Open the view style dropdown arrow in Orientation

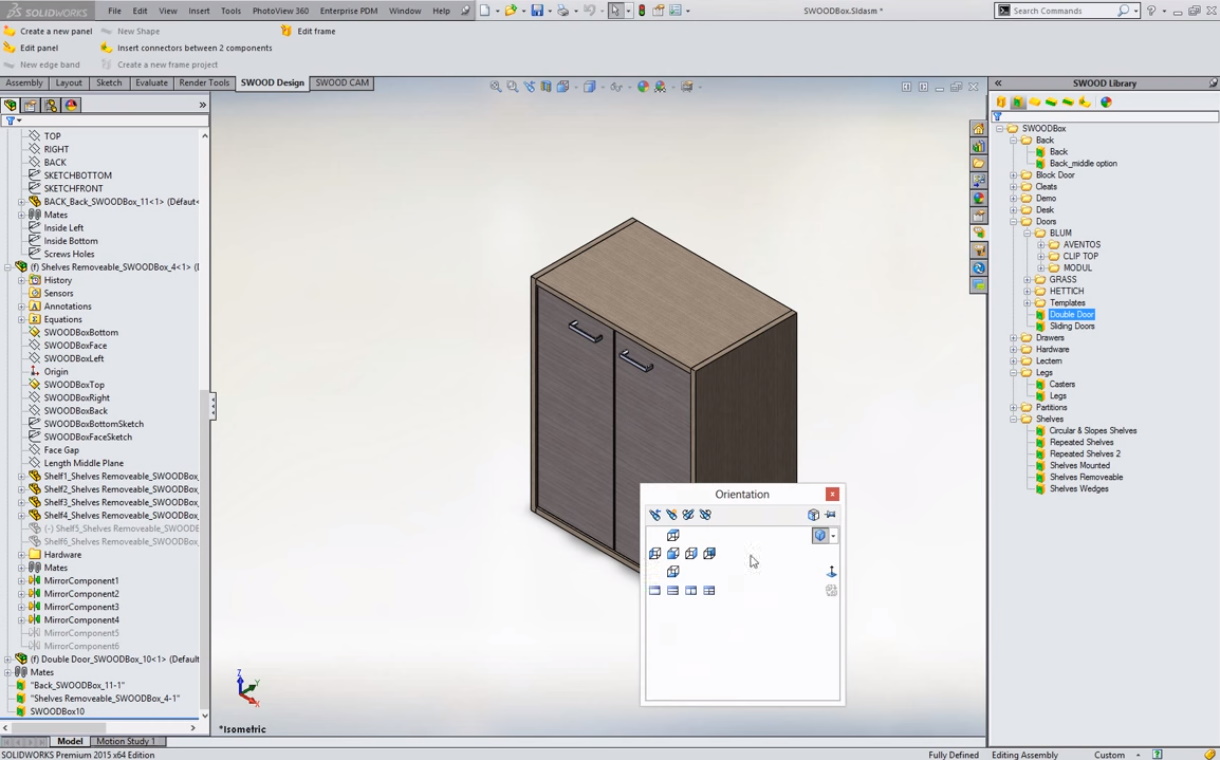(x=833, y=536)
